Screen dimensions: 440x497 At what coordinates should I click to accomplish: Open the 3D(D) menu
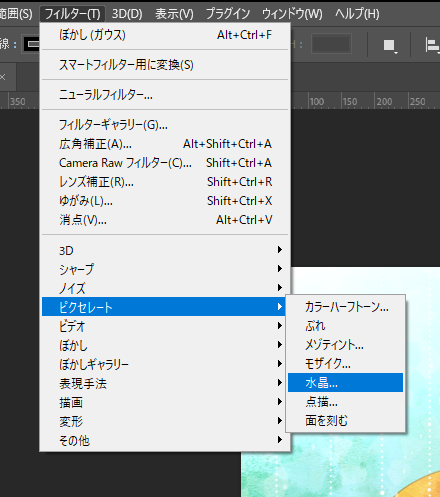127,14
